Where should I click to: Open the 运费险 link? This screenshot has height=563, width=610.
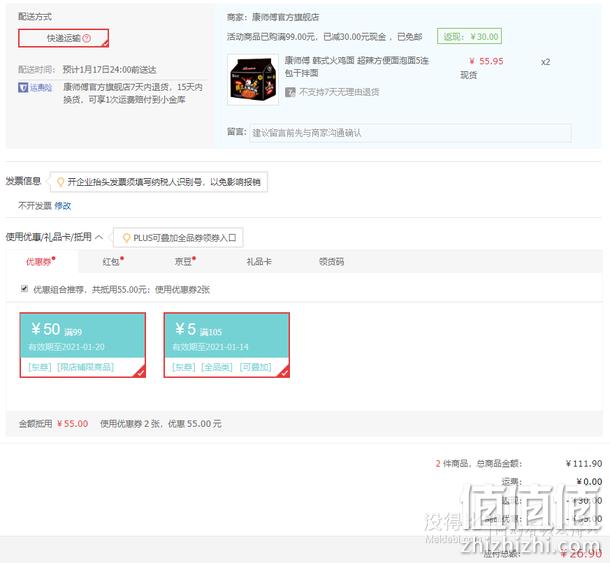pyautogui.click(x=40, y=88)
